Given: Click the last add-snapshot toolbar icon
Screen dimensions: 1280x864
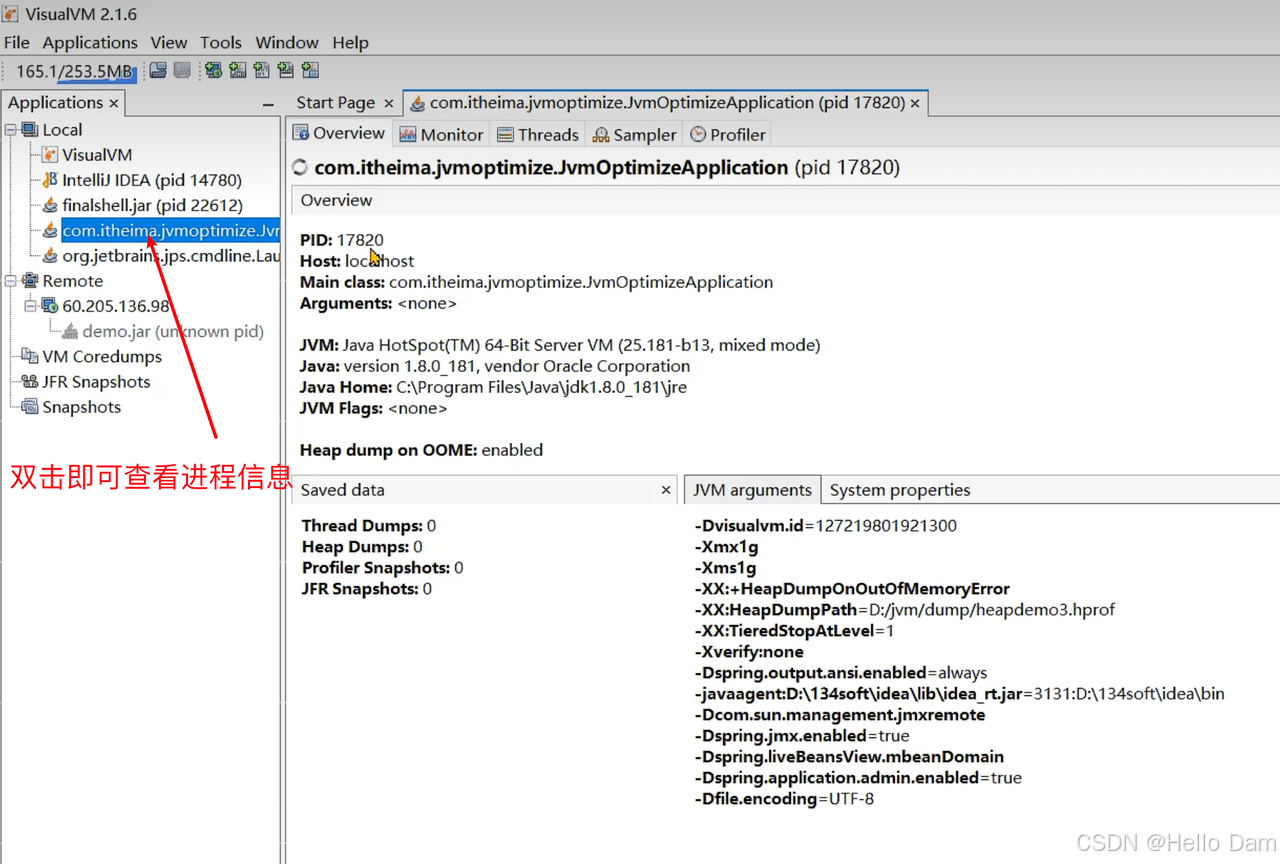Looking at the screenshot, I should 310,70.
